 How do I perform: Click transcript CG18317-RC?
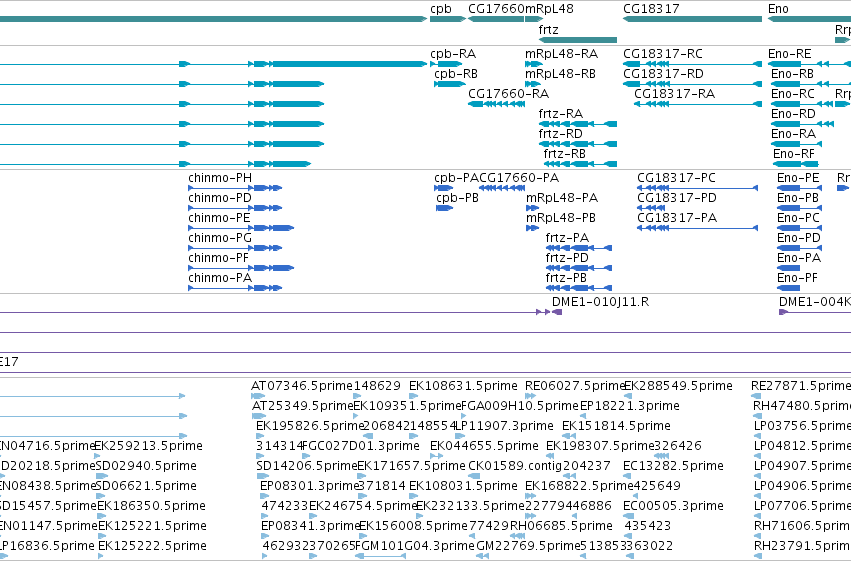[663, 54]
